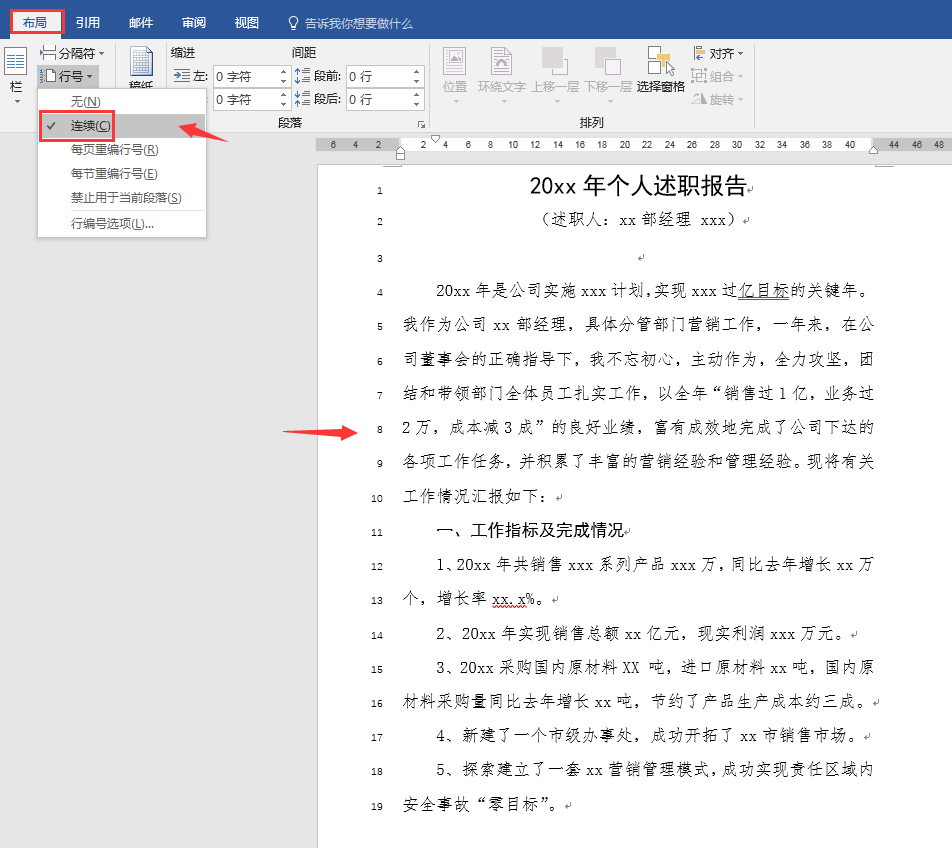Increase 段后 spacing with up arrow

(x=416, y=95)
